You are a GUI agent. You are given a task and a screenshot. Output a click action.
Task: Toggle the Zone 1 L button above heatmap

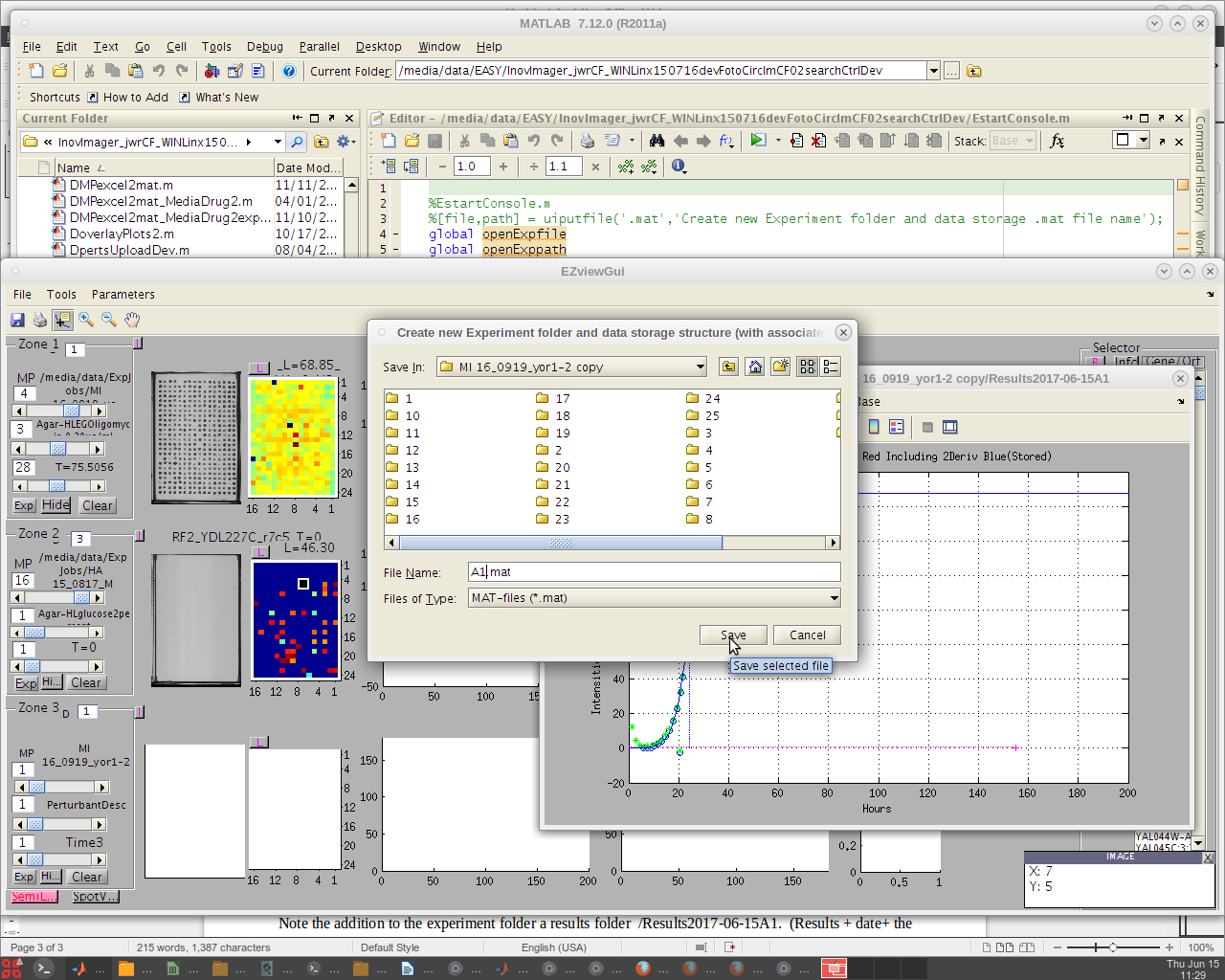(258, 367)
